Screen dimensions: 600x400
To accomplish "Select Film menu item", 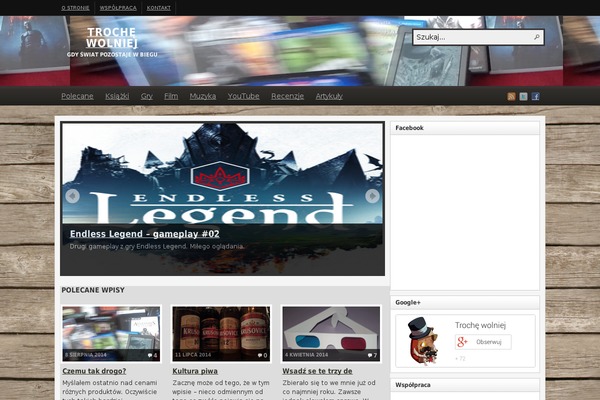I will pos(171,96).
